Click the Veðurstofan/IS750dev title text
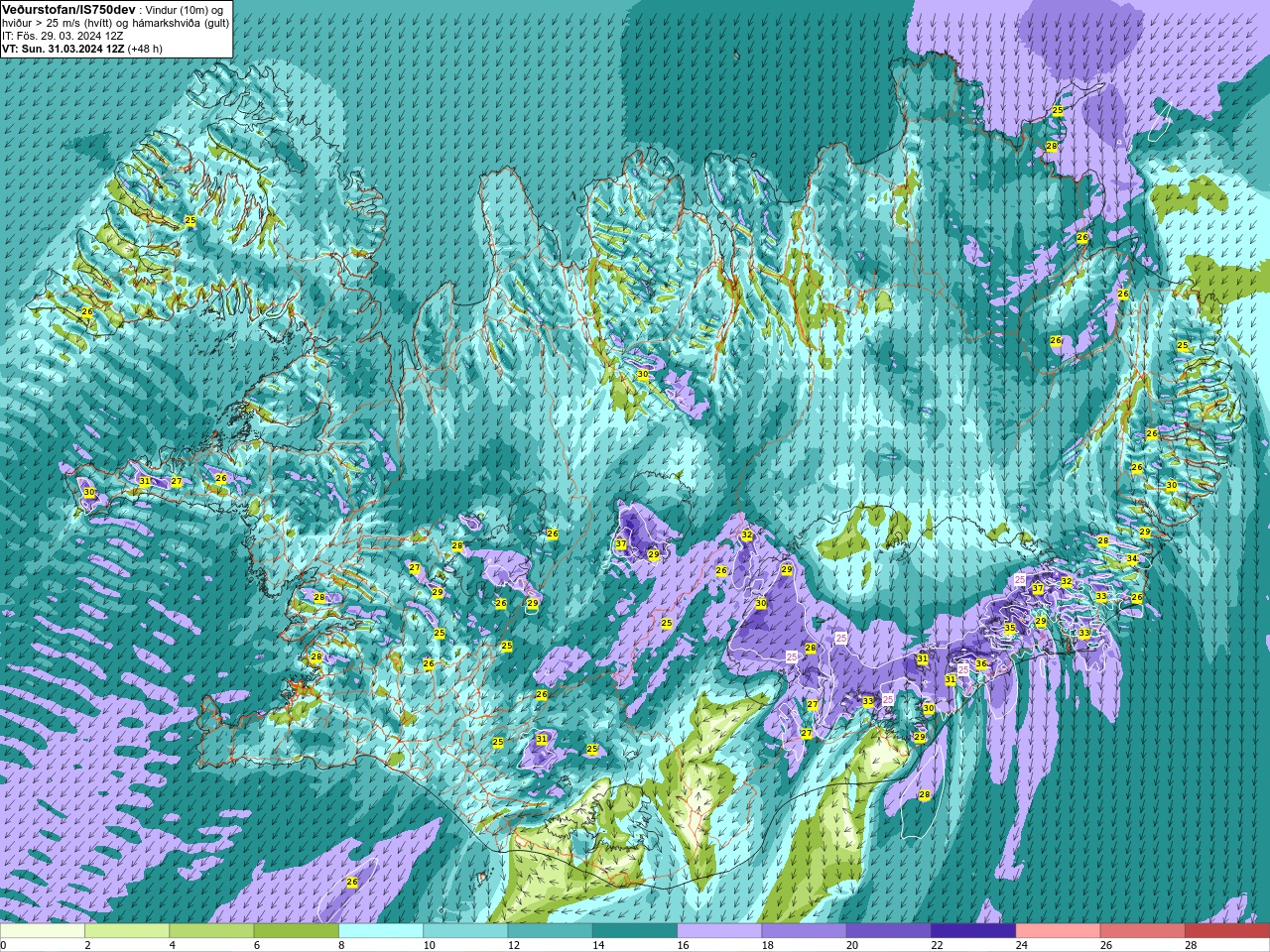The height and width of the screenshot is (952, 1270). 68,8
